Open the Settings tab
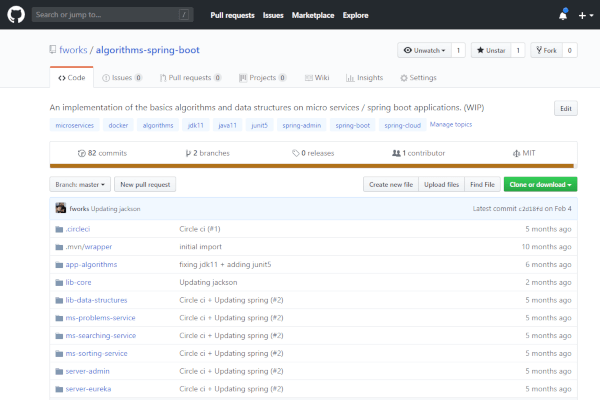This screenshot has width=600, height=400. point(418,77)
